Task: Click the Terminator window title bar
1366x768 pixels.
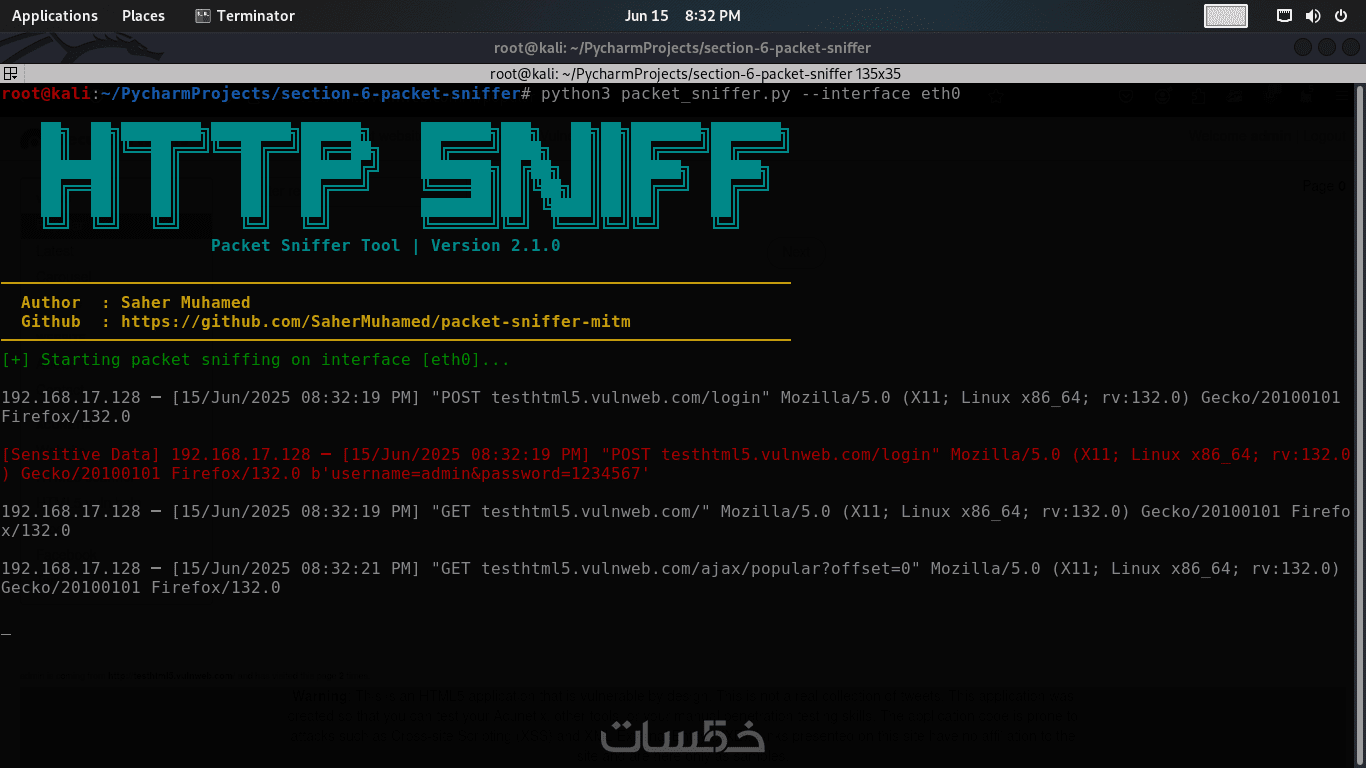Action: pyautogui.click(x=683, y=47)
